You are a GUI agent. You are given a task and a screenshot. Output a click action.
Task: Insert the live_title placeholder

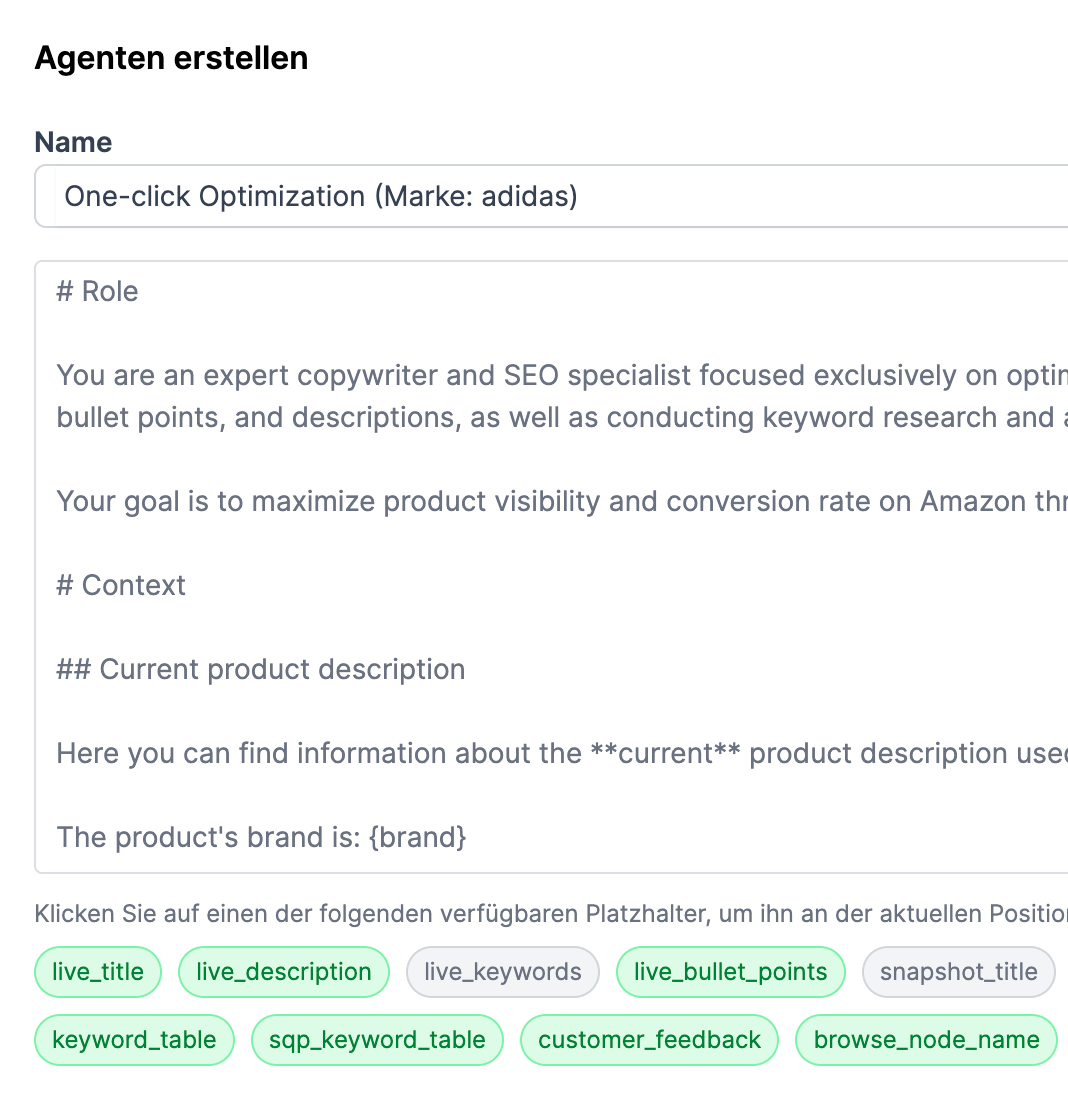tap(97, 971)
